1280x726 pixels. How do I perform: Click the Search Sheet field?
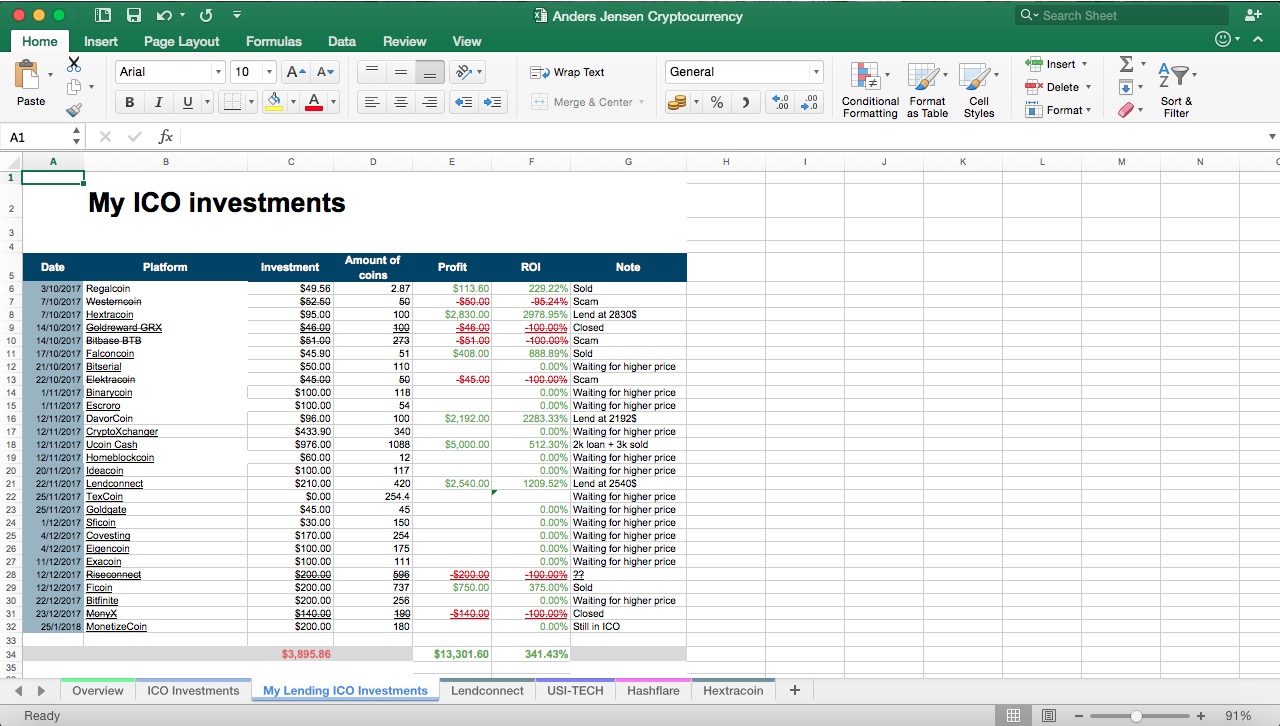(x=1121, y=15)
